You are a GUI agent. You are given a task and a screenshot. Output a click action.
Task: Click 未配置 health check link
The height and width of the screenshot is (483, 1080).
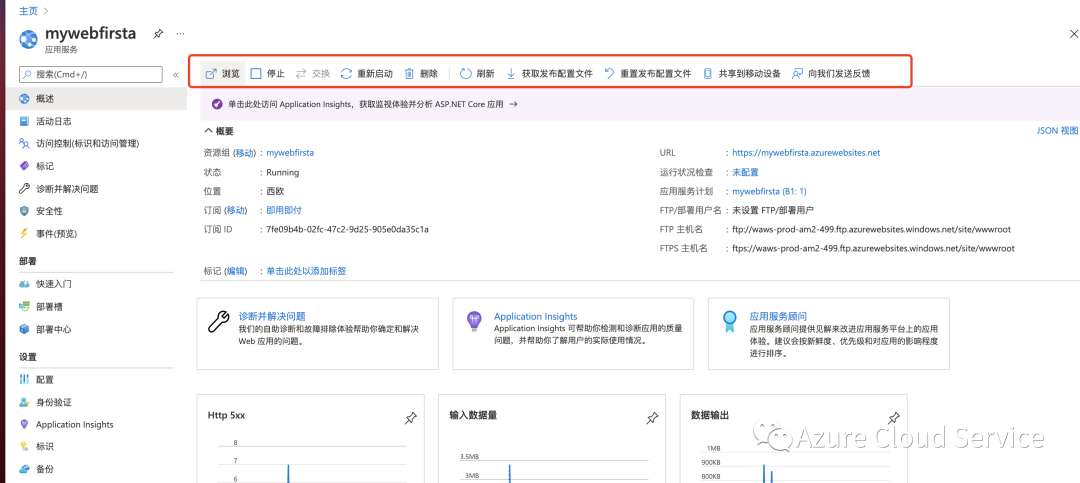click(x=745, y=172)
